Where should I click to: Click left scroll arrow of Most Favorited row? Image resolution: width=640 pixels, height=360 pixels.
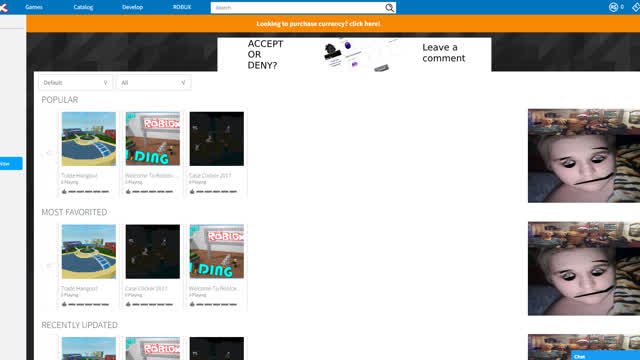tap(49, 266)
